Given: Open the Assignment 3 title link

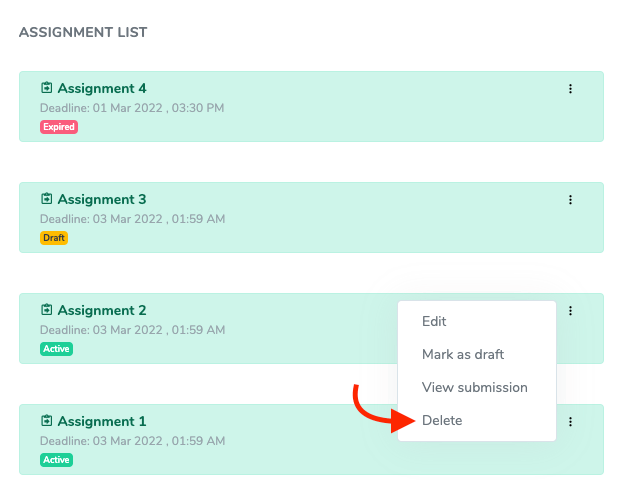Looking at the screenshot, I should coord(102,200).
